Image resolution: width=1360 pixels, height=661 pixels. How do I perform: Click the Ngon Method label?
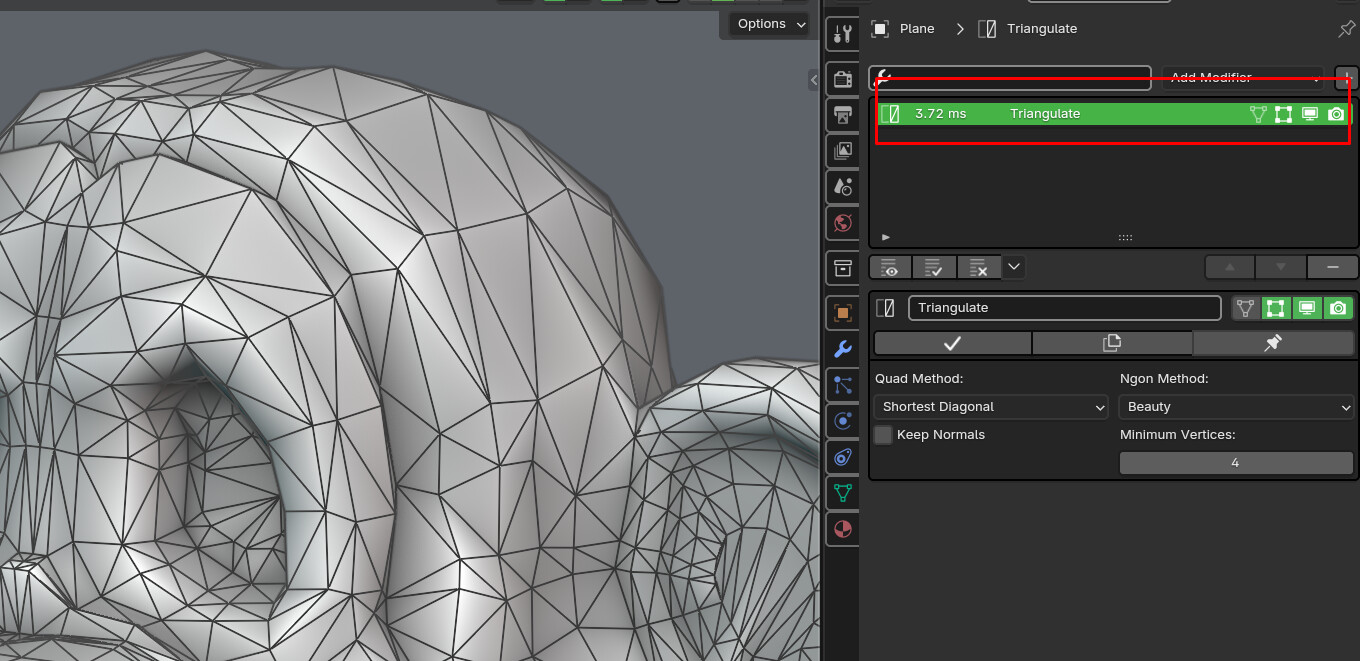tap(1164, 379)
